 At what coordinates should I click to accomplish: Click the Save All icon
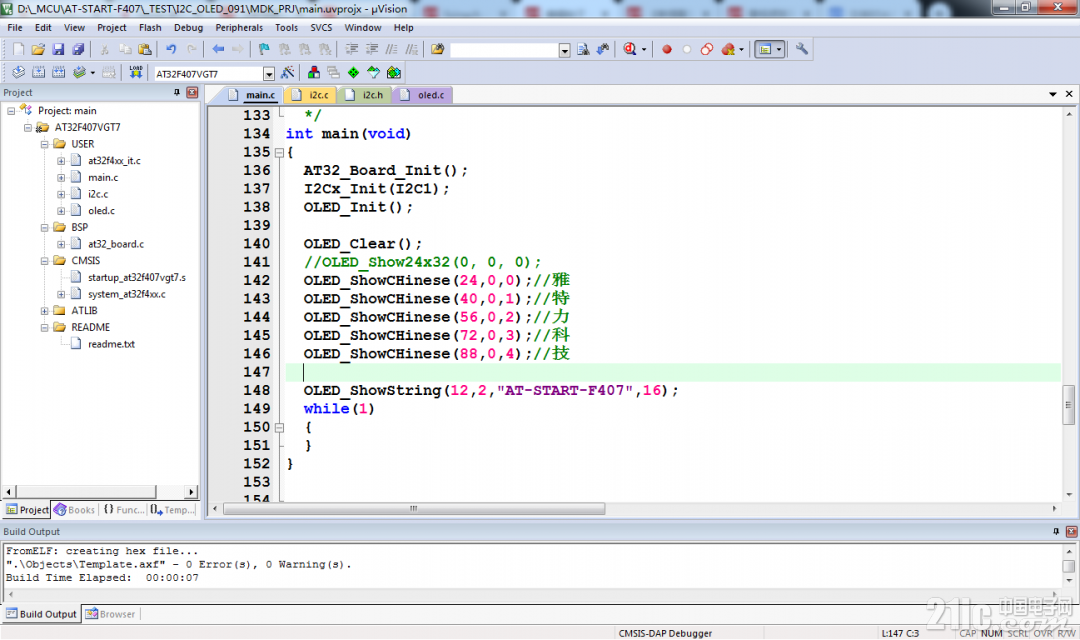pos(79,50)
